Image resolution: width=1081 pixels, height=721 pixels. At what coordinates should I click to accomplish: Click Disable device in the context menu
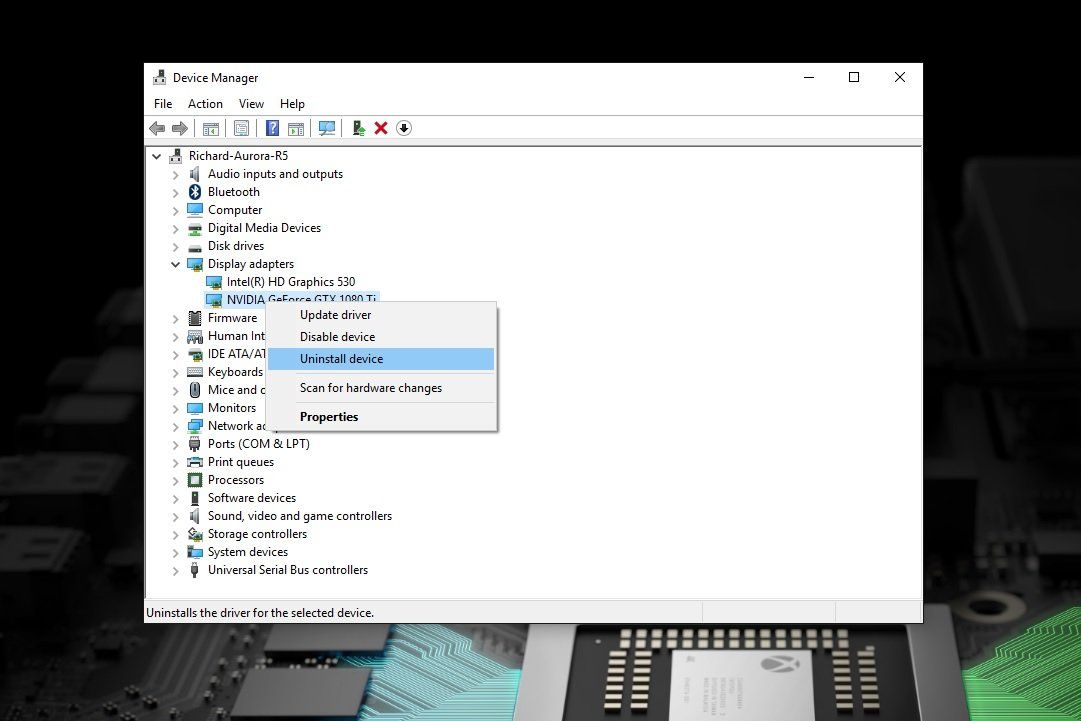(x=337, y=336)
